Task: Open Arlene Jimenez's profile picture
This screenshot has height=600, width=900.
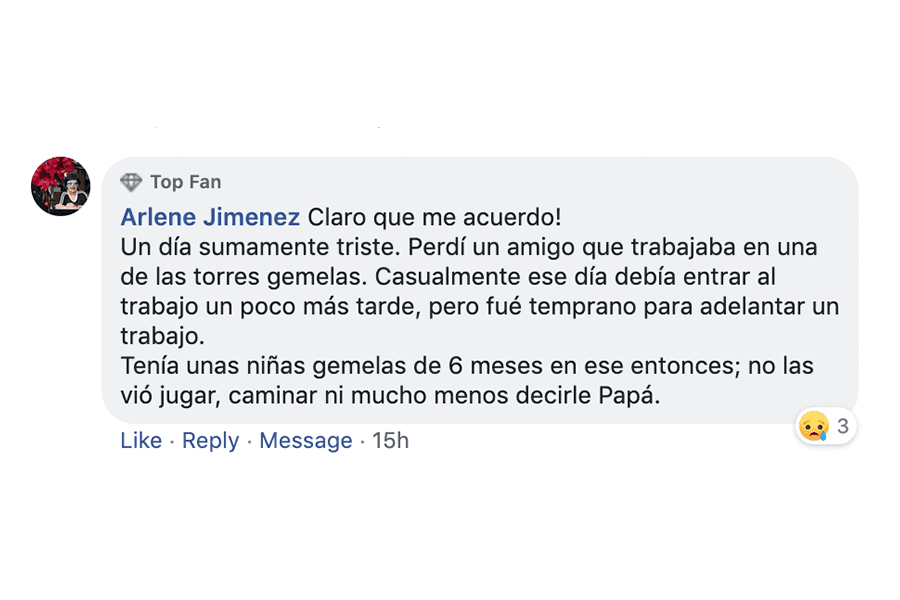Action: [61, 186]
